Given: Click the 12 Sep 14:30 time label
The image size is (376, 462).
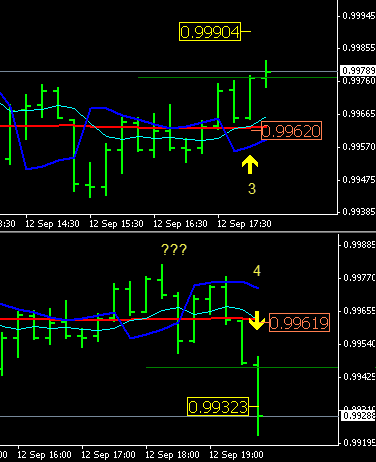Looking at the screenshot, I should (x=52, y=224).
